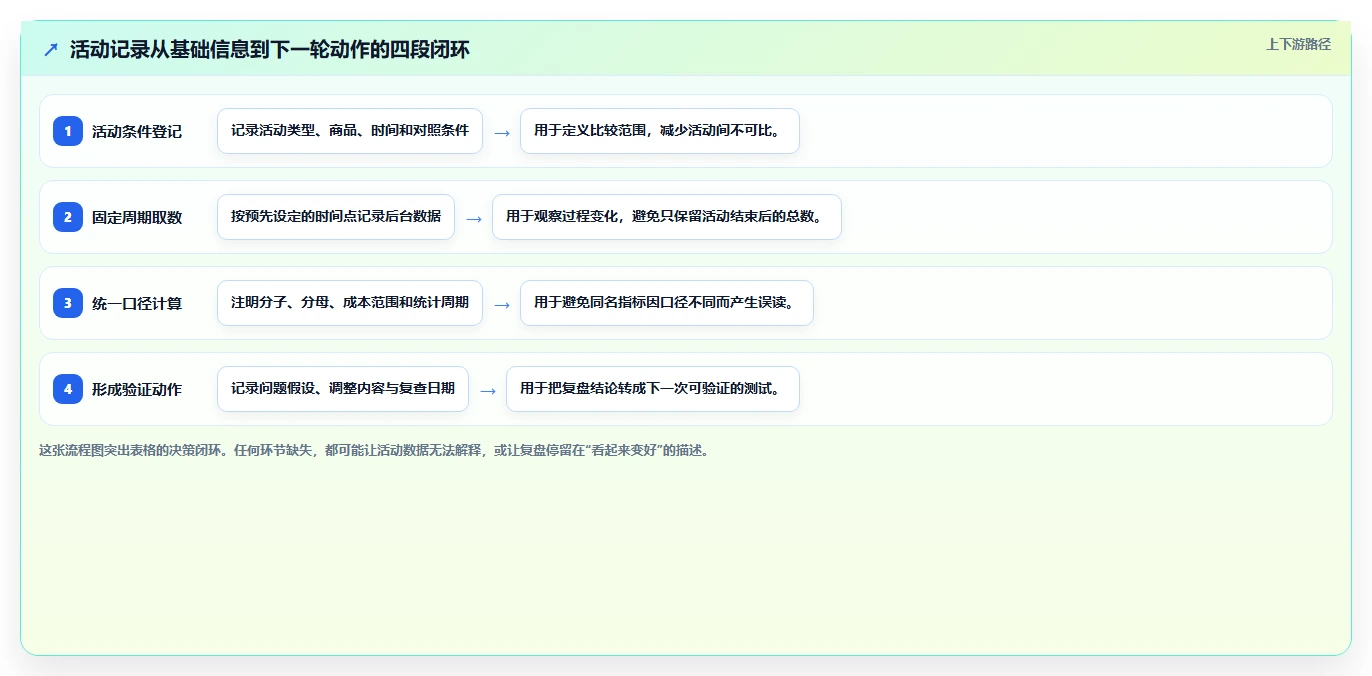Click the box 注明分子、分母、成本范围和统计周期

[x=350, y=303]
